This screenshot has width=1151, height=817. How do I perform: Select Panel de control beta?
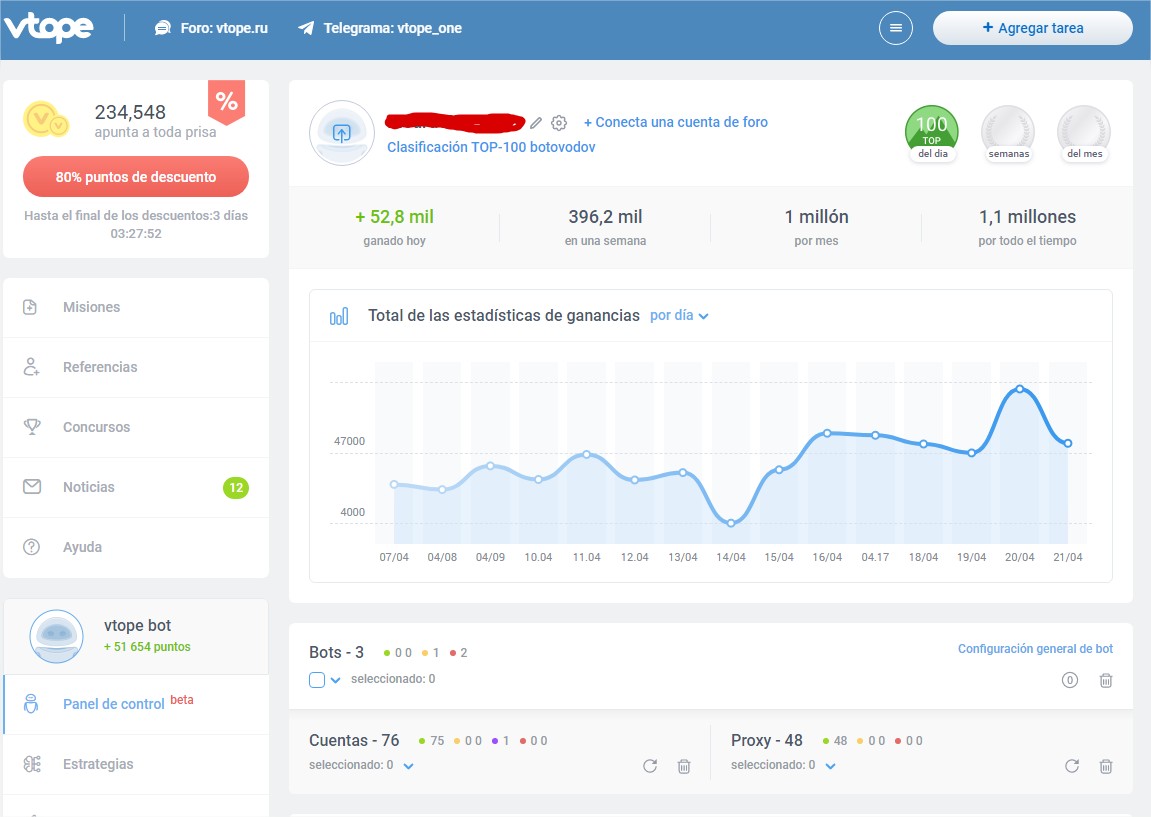click(136, 704)
